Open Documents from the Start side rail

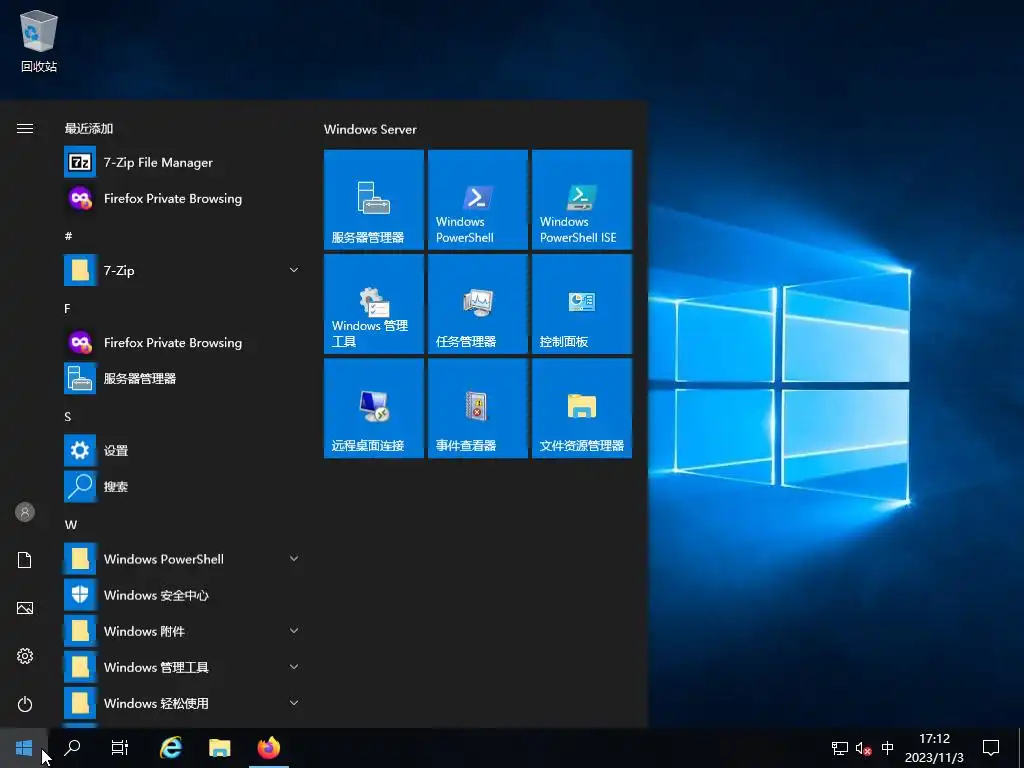point(25,560)
